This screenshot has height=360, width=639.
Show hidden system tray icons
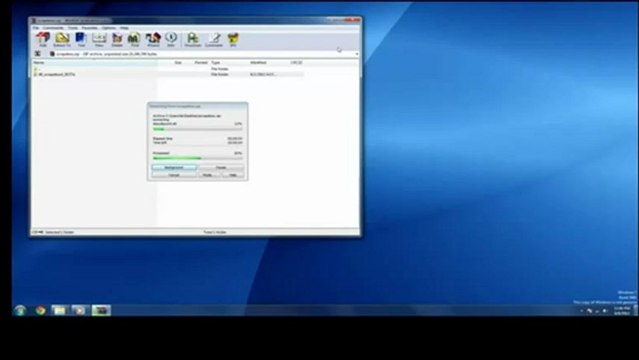[582, 311]
